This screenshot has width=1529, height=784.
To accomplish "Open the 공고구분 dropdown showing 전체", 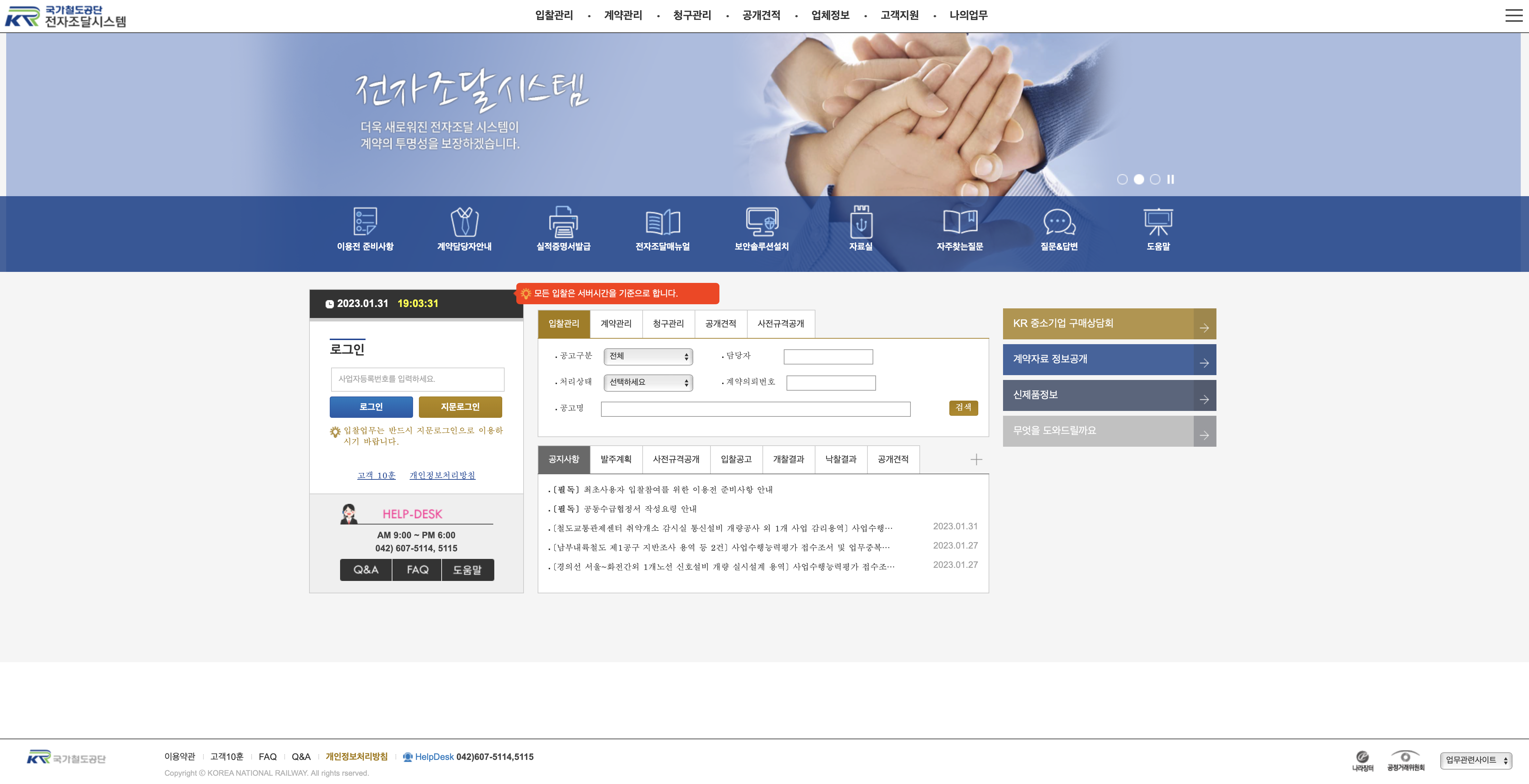I will (648, 357).
